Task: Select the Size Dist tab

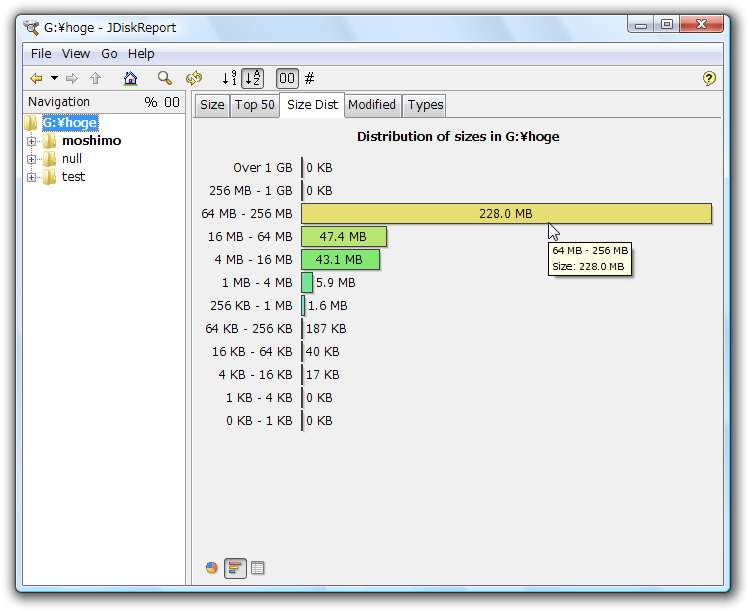Action: [x=312, y=104]
